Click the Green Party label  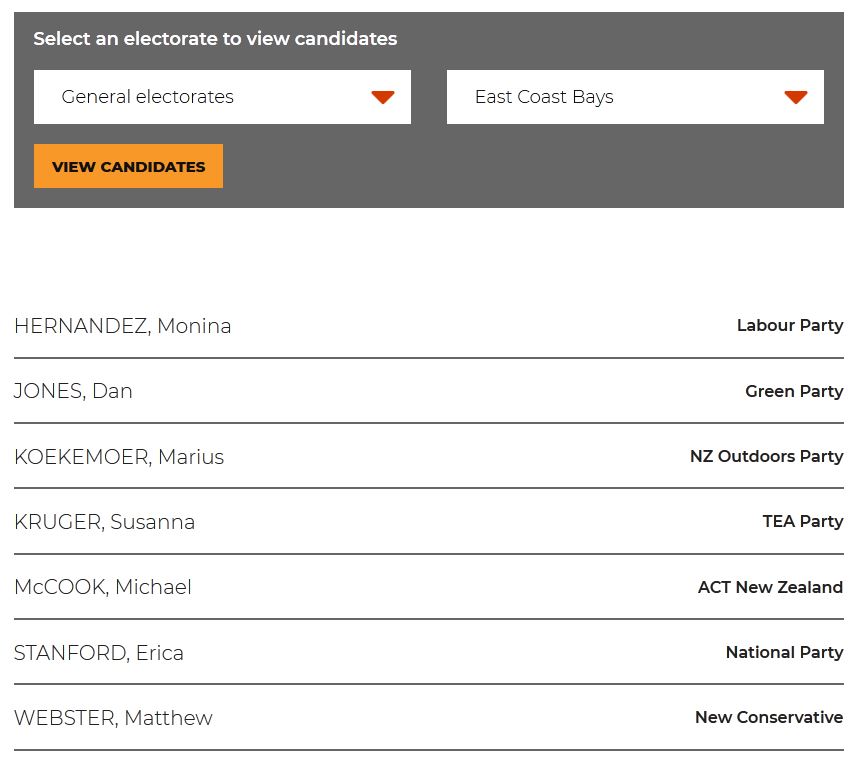pyautogui.click(x=793, y=391)
